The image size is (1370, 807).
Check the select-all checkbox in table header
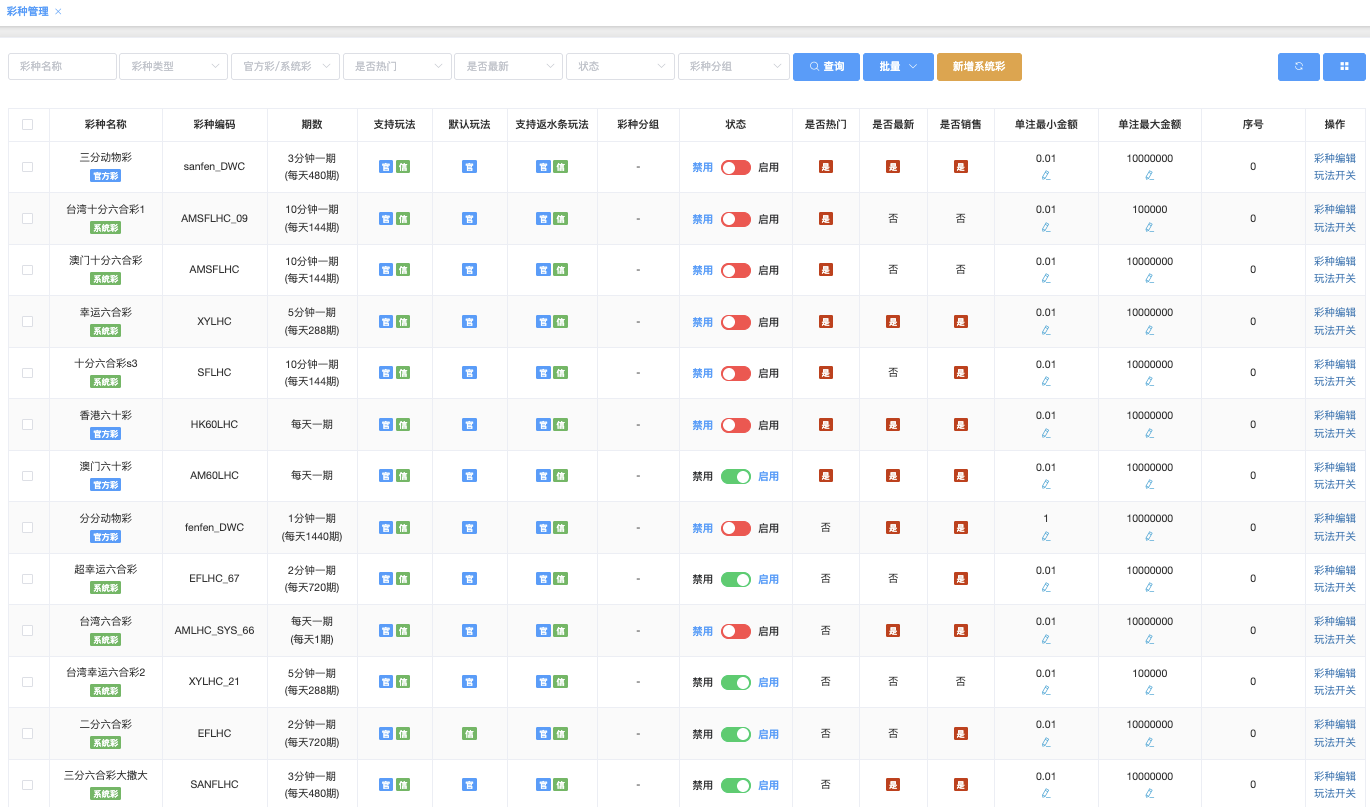(28, 125)
